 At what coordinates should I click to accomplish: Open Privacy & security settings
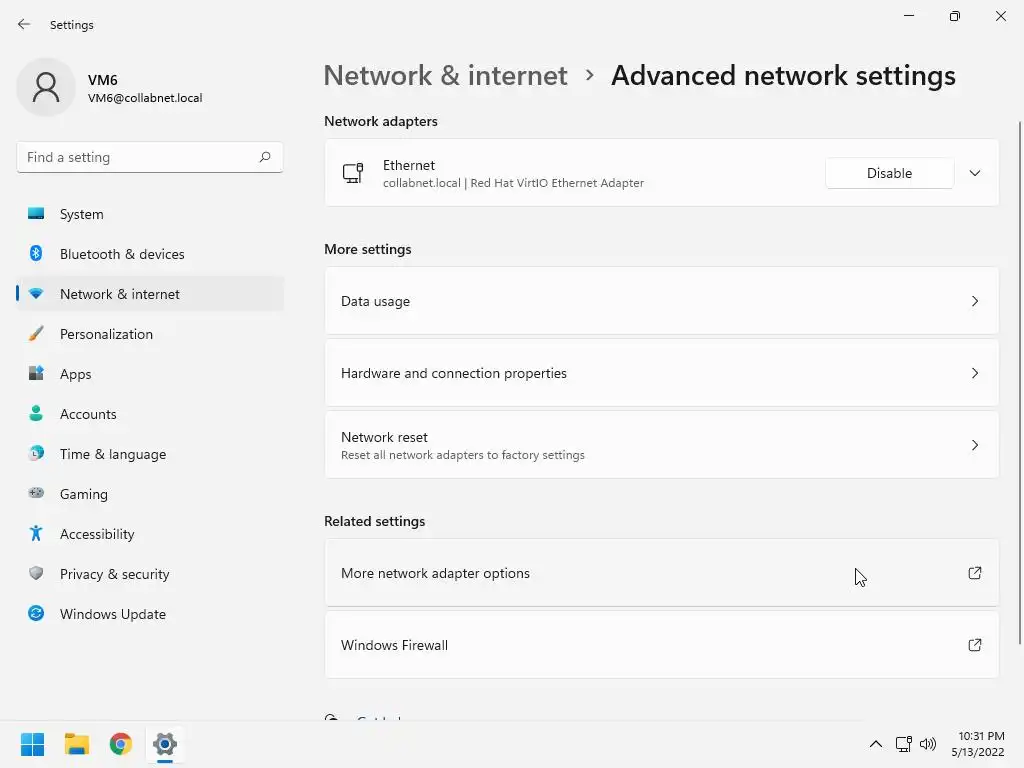tap(114, 574)
